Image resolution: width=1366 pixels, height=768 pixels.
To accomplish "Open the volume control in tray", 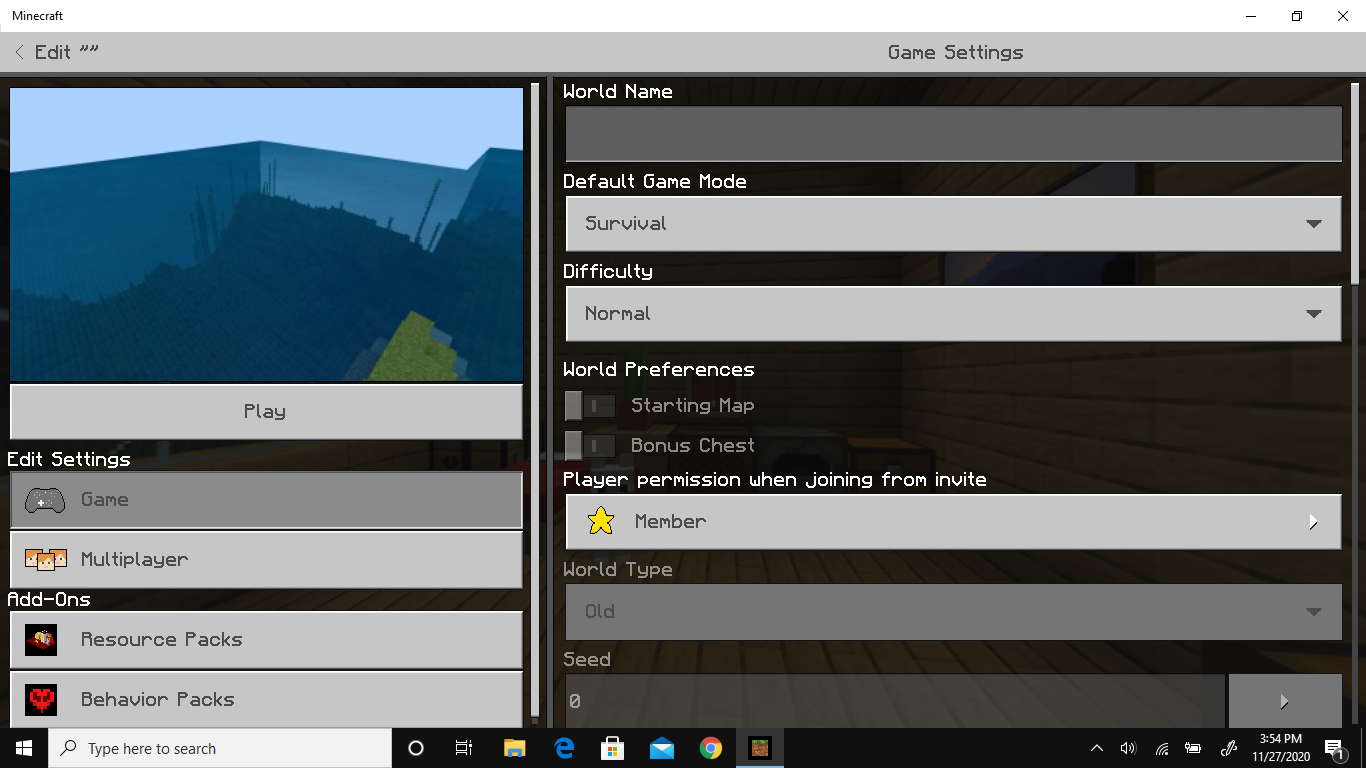I will [x=1129, y=748].
